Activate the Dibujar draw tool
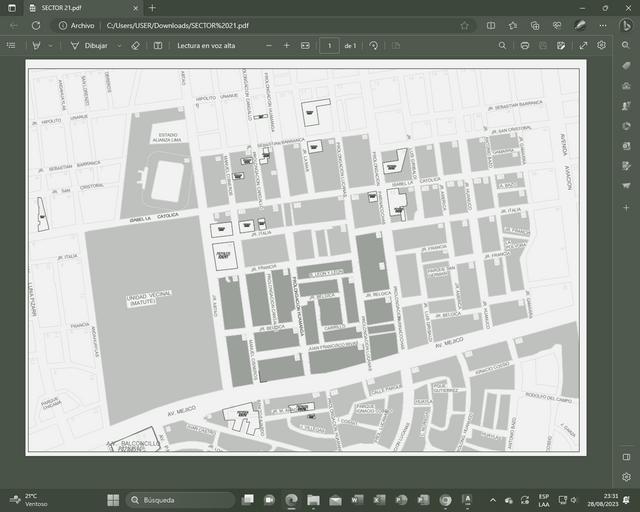This screenshot has height=512, width=640. point(89,45)
